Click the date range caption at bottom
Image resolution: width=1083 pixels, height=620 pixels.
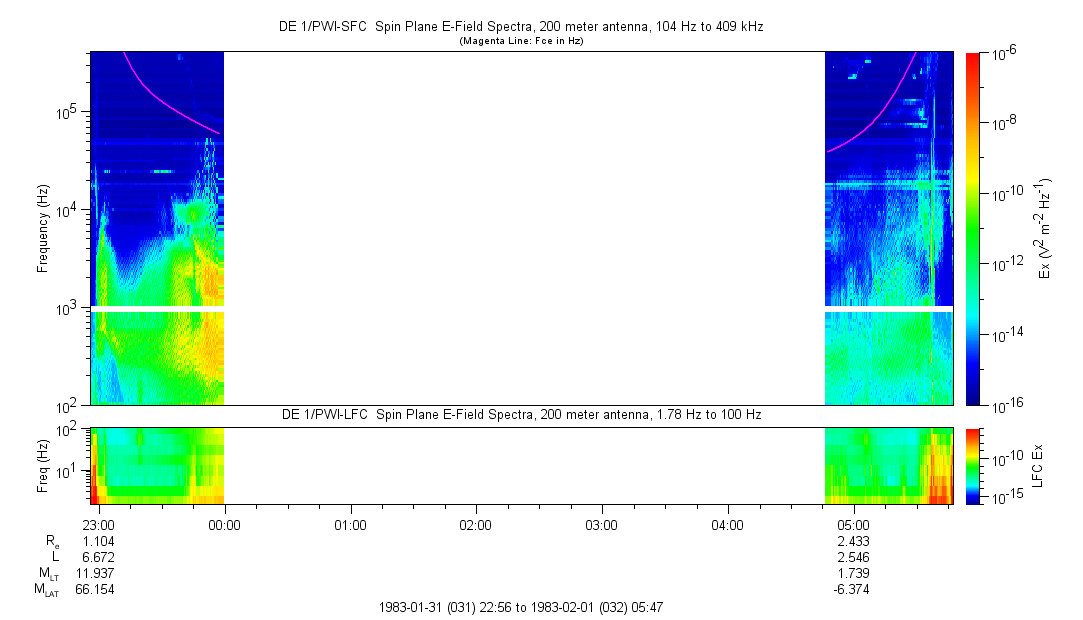(520, 607)
